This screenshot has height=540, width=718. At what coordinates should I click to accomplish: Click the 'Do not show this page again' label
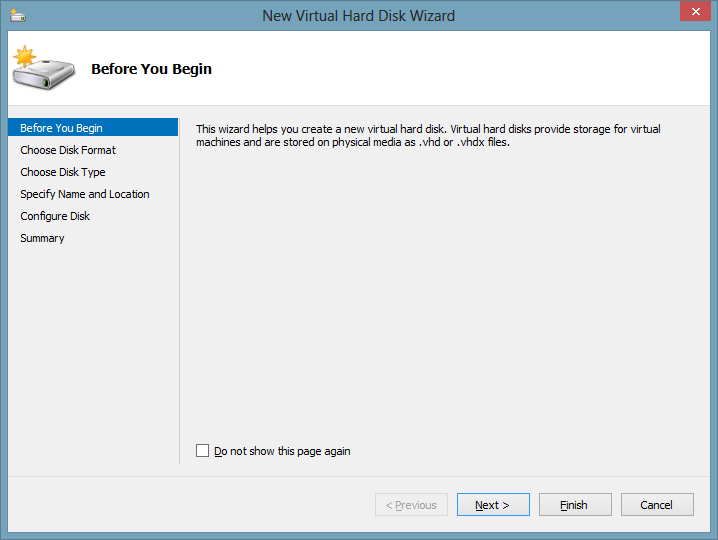tap(282, 451)
